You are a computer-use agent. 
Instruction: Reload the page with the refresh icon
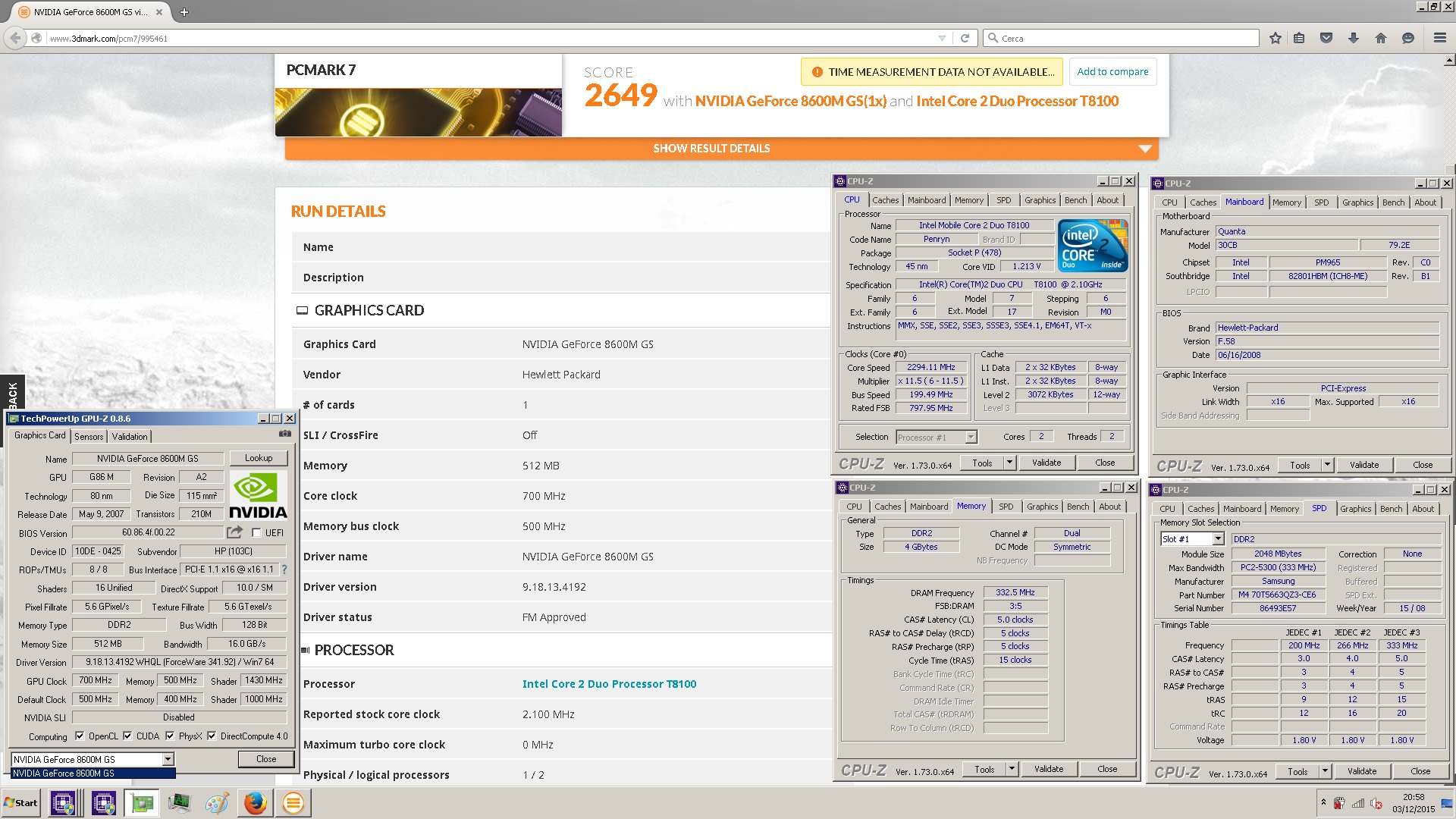965,38
